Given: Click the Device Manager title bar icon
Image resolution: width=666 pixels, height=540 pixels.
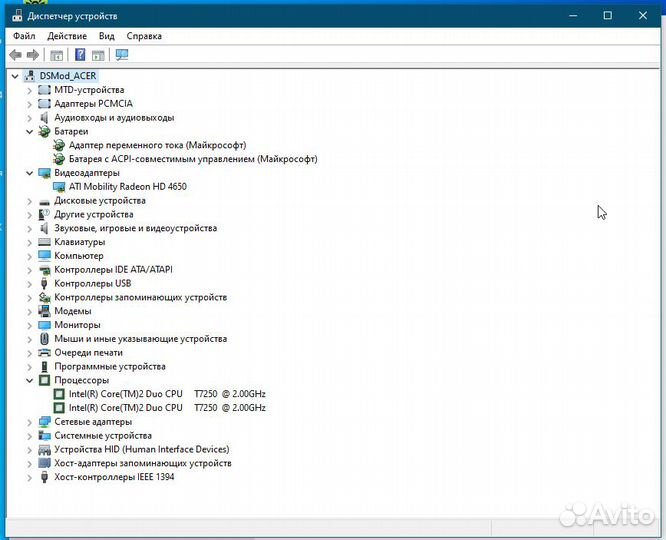Looking at the screenshot, I should point(17,16).
